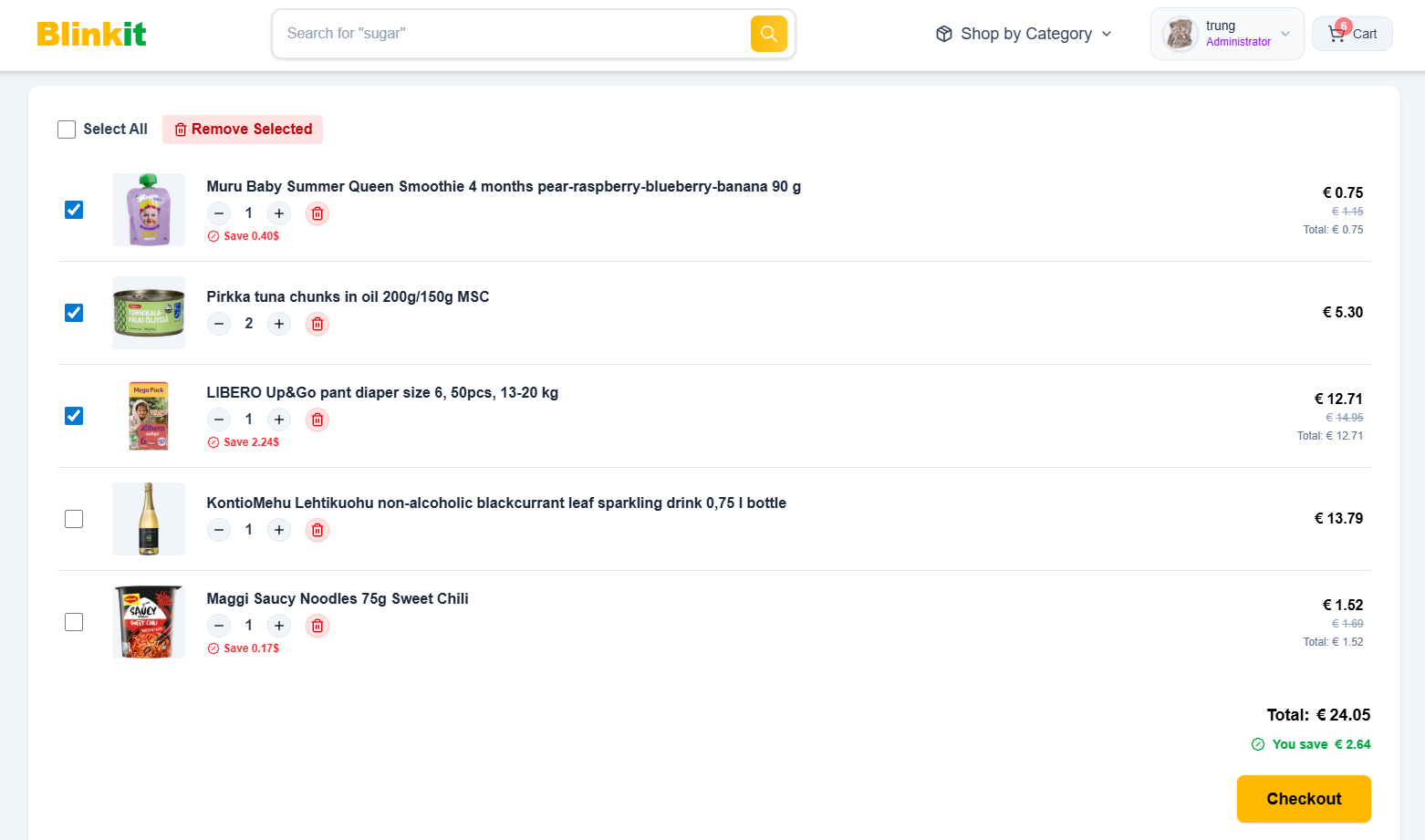The image size is (1425, 840).
Task: Decrease quantity of LIBERO Up&Go diaper
Action: (219, 420)
